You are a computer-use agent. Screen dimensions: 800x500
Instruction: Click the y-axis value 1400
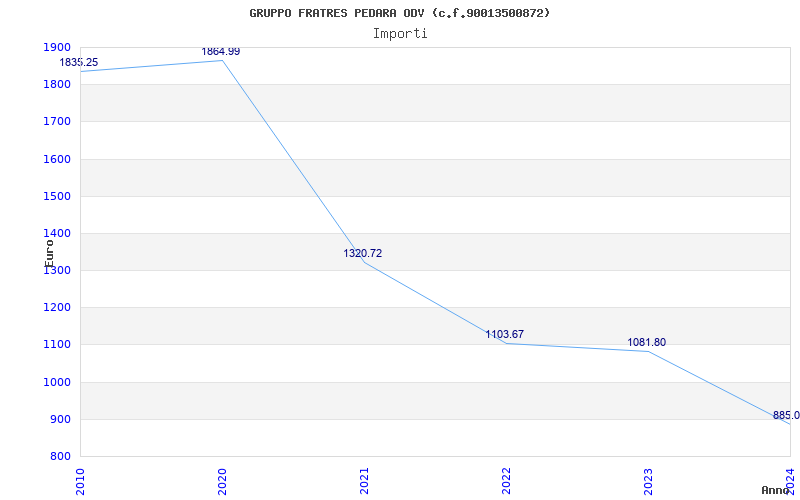57,234
